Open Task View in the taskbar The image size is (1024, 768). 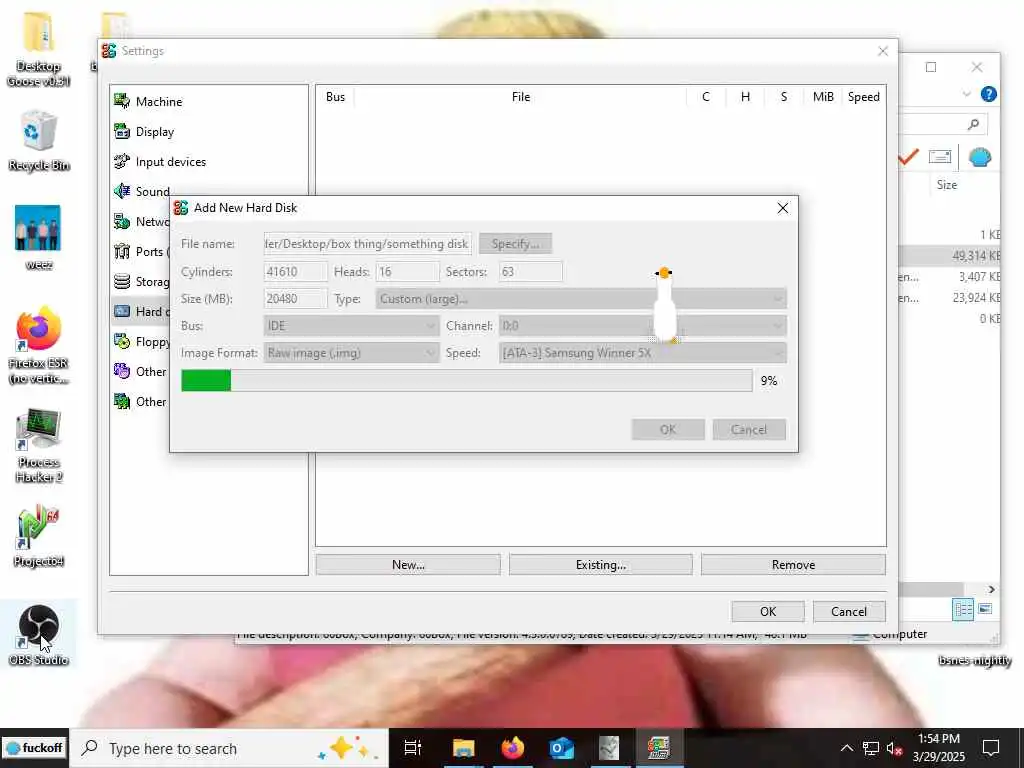(413, 748)
